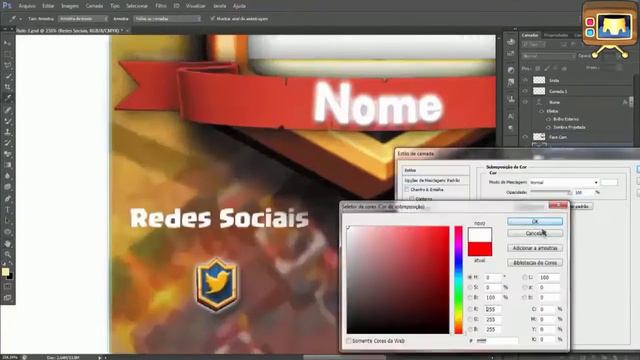Click Cancelar in color picker
Viewport: 640px width, 360px height.
535,233
